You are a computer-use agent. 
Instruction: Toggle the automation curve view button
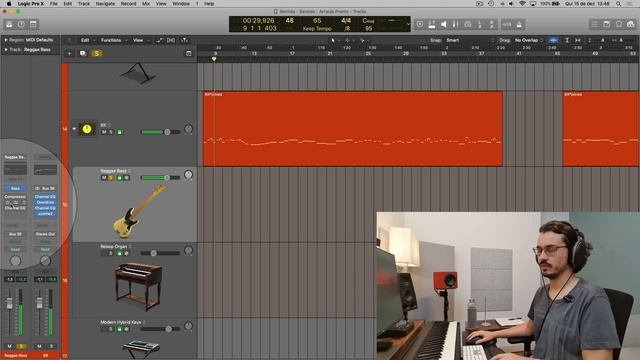click(159, 40)
